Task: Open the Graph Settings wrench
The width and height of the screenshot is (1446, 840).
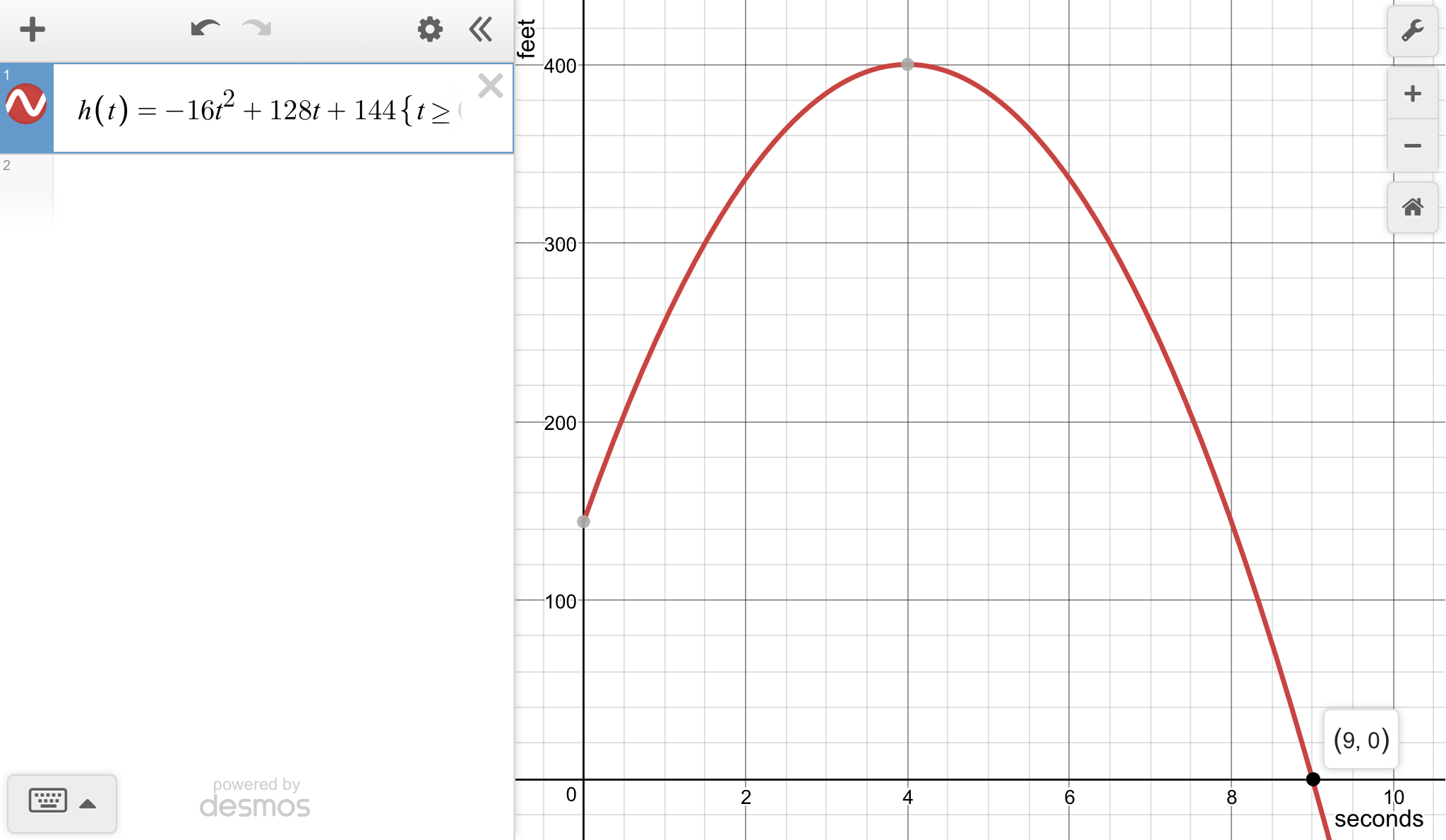Action: [1412, 31]
